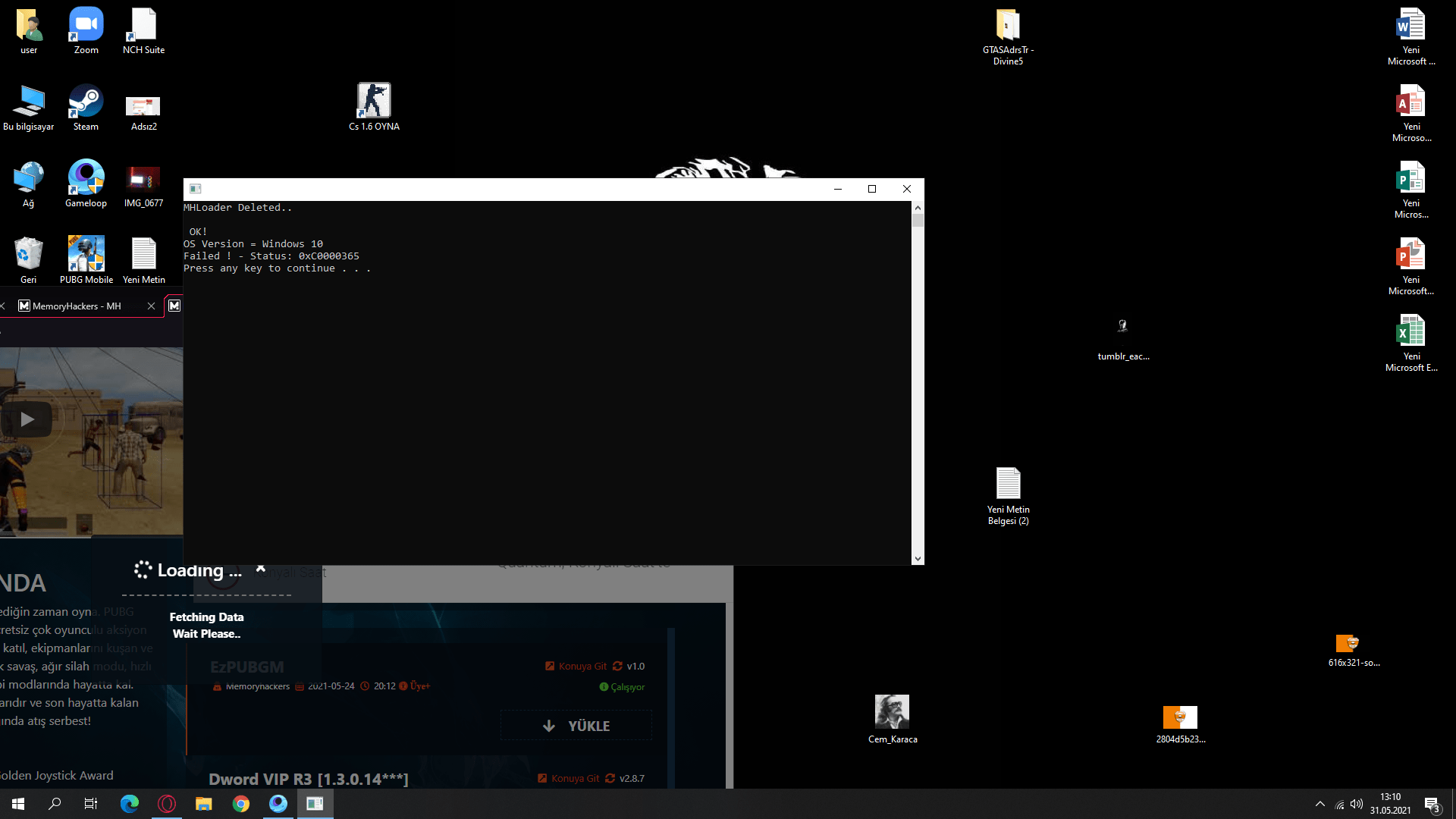
Task: Click the YÜKLE button for EzPUBGM
Action: click(576, 726)
